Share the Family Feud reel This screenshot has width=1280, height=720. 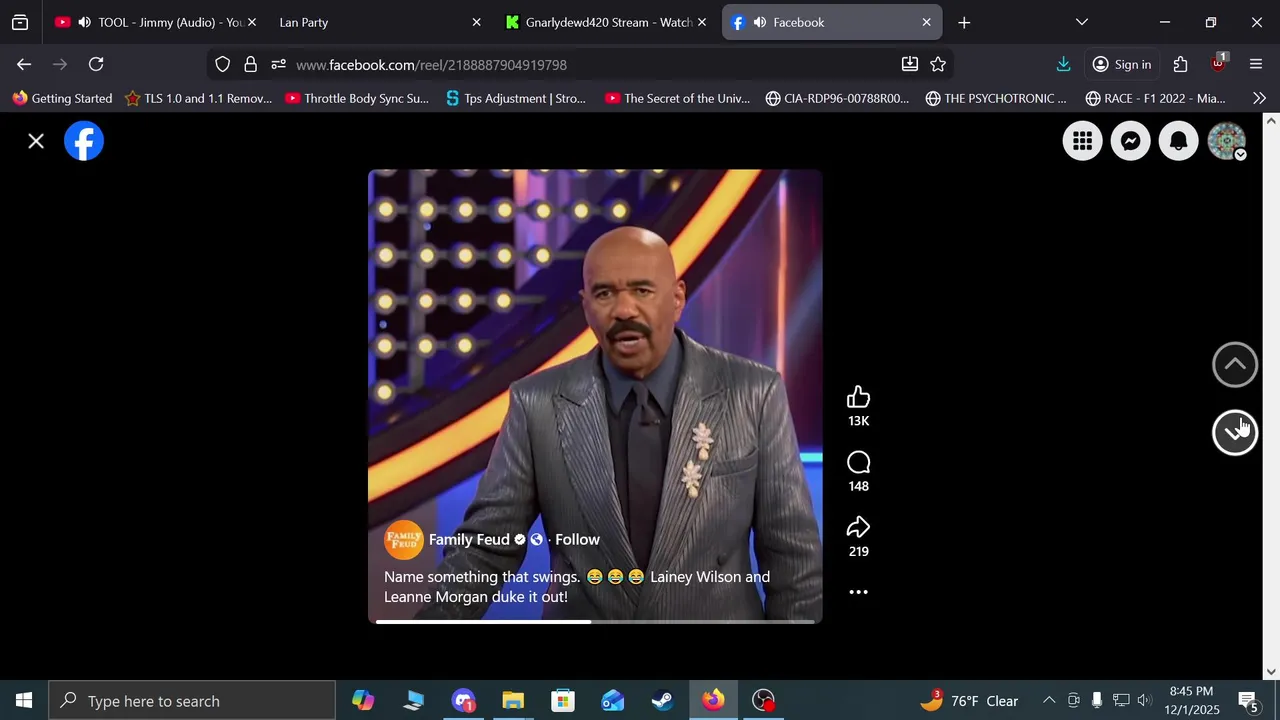tap(858, 528)
